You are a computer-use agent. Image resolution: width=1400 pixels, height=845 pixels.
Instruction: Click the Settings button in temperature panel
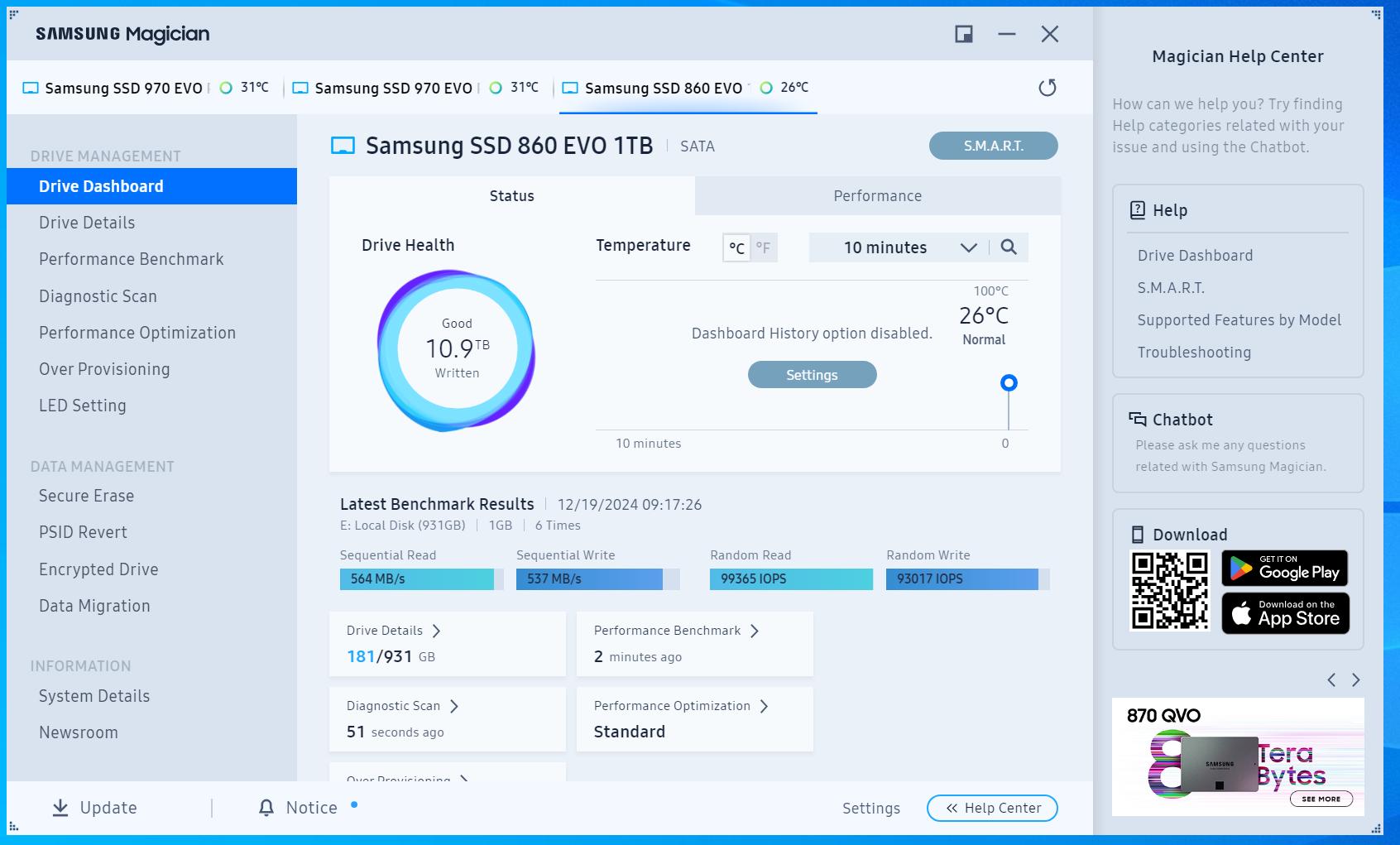coord(812,375)
